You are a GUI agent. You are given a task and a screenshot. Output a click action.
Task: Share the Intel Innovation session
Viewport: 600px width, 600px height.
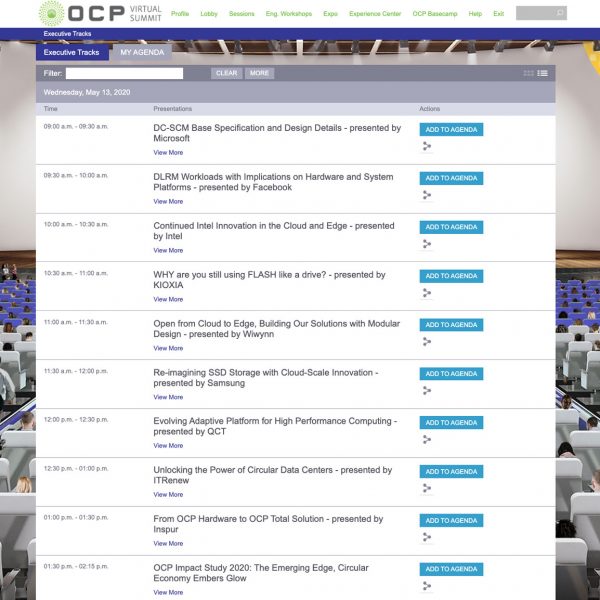pos(427,244)
